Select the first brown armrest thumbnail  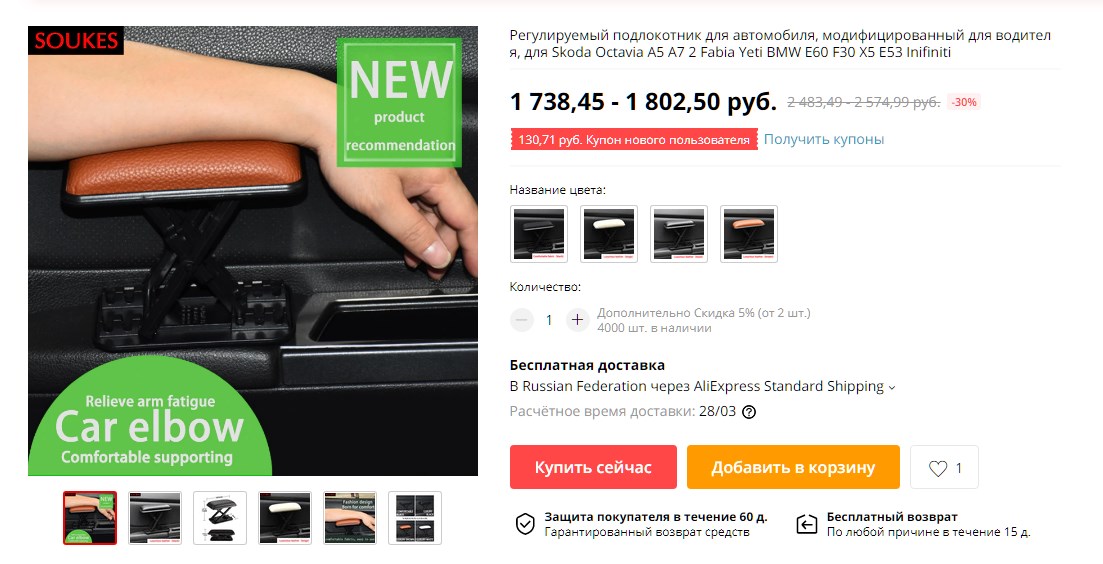[x=90, y=518]
